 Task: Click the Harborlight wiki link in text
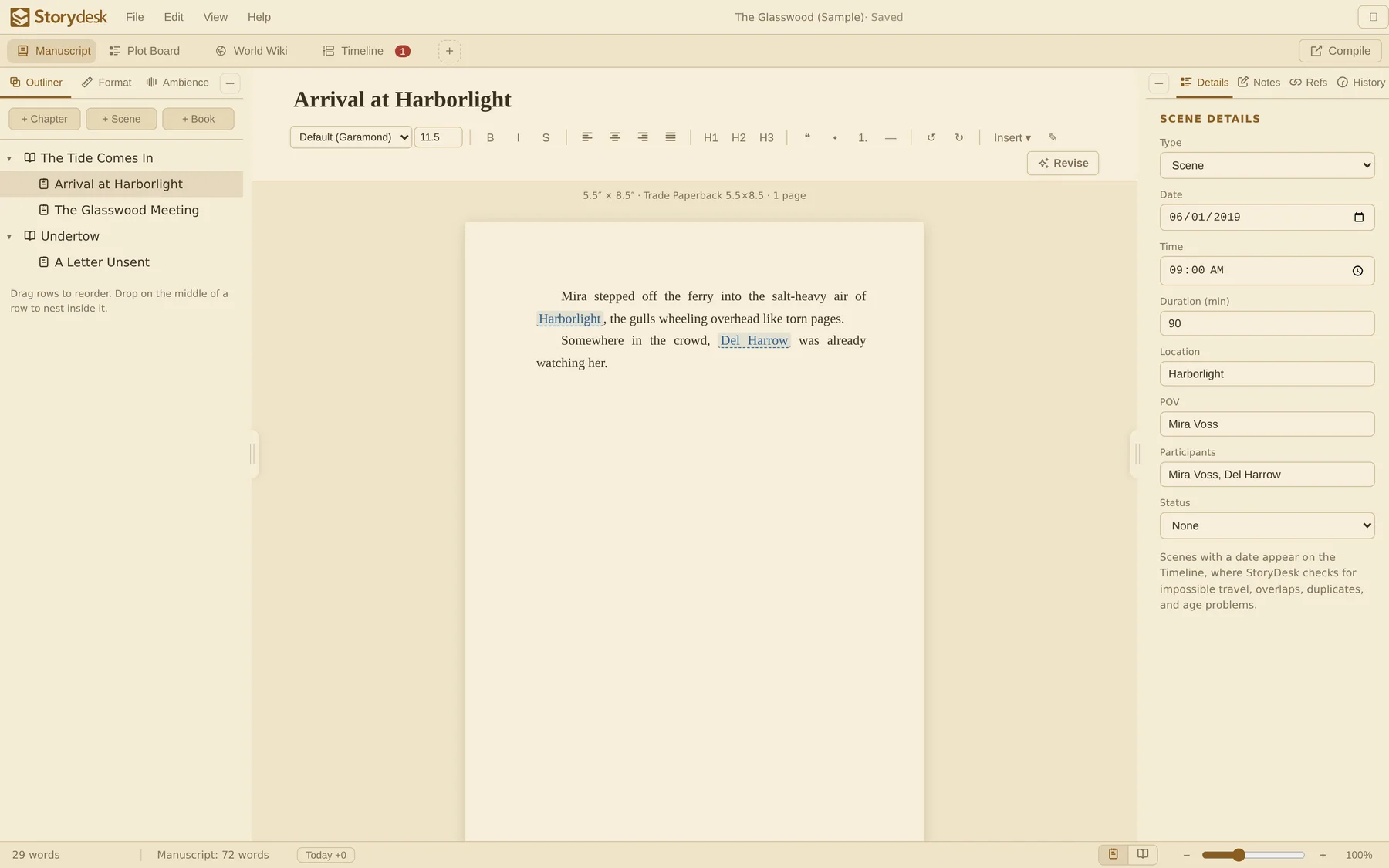point(569,319)
